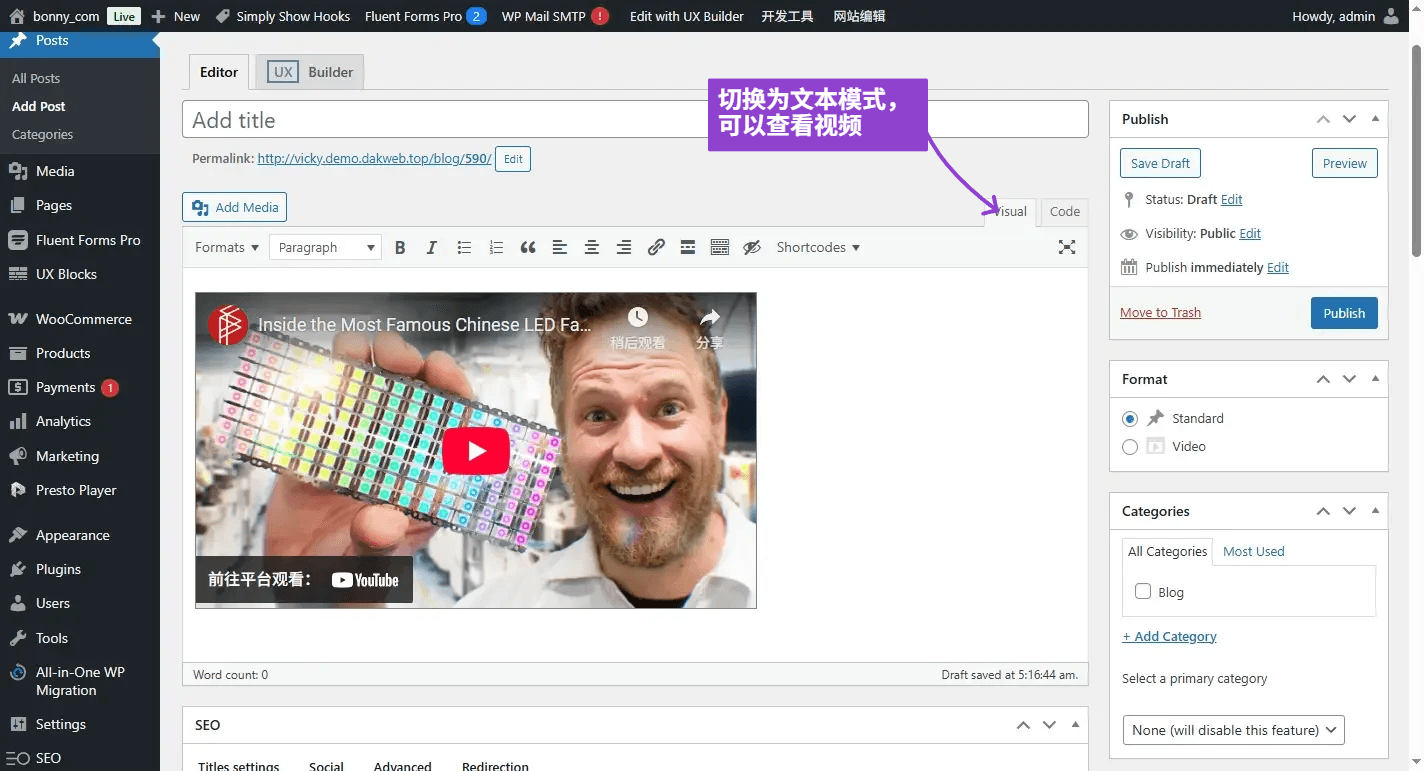The image size is (1424, 771).
Task: Click the Move to Trash link
Action: [1160, 313]
